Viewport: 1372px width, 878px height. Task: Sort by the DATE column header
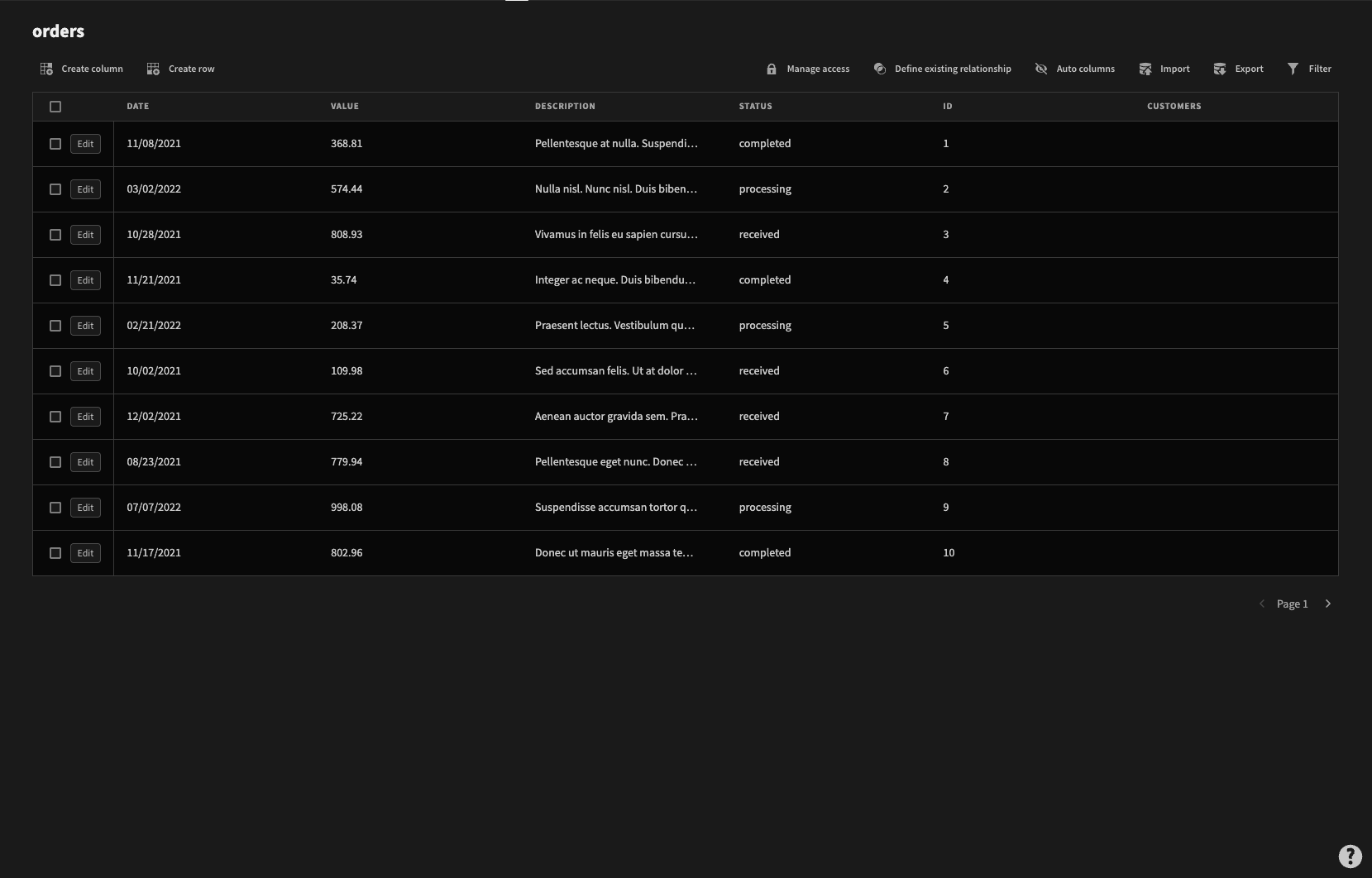(x=138, y=106)
